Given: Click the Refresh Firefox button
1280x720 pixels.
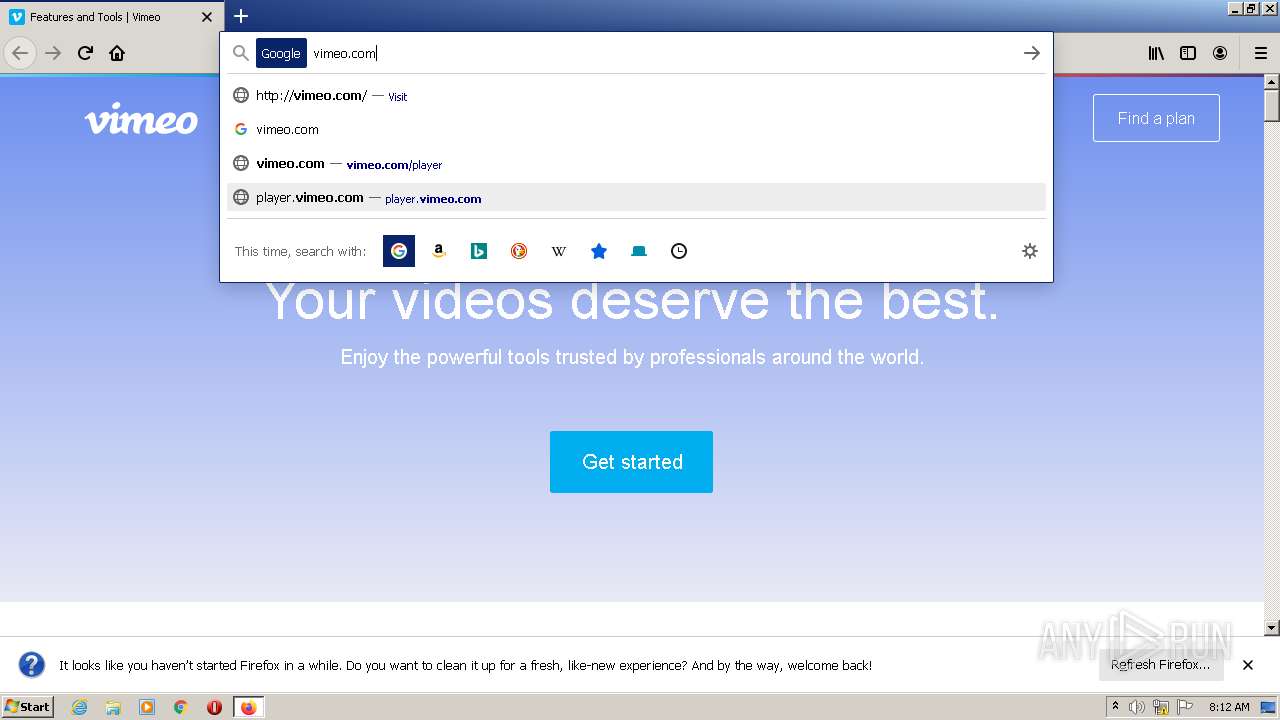Looking at the screenshot, I should tap(1161, 664).
